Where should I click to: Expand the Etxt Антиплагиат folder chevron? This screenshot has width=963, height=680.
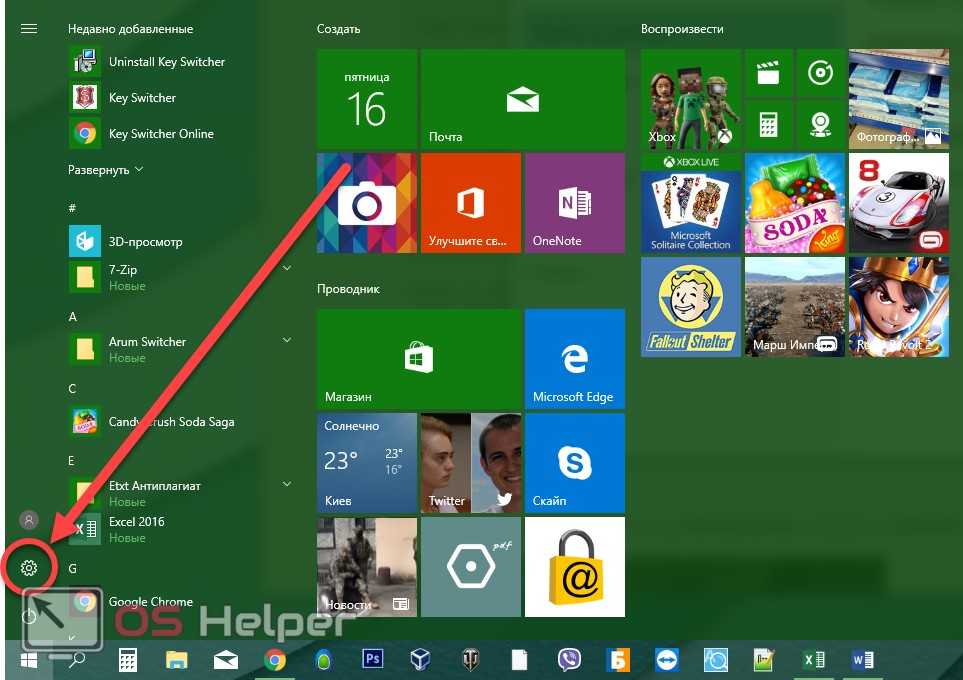(287, 484)
